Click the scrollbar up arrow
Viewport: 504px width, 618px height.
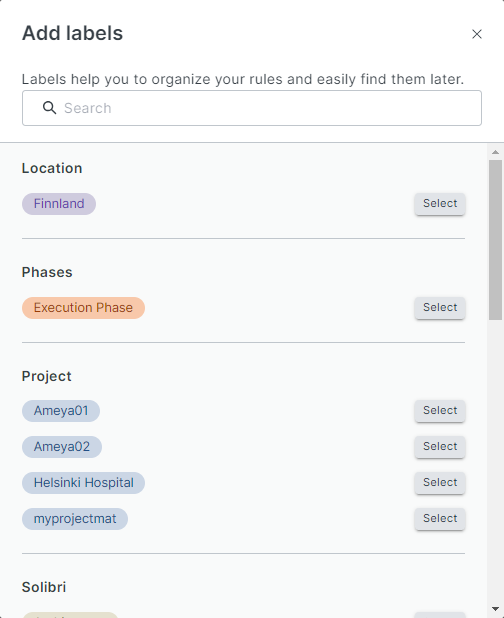pyautogui.click(x=495, y=152)
